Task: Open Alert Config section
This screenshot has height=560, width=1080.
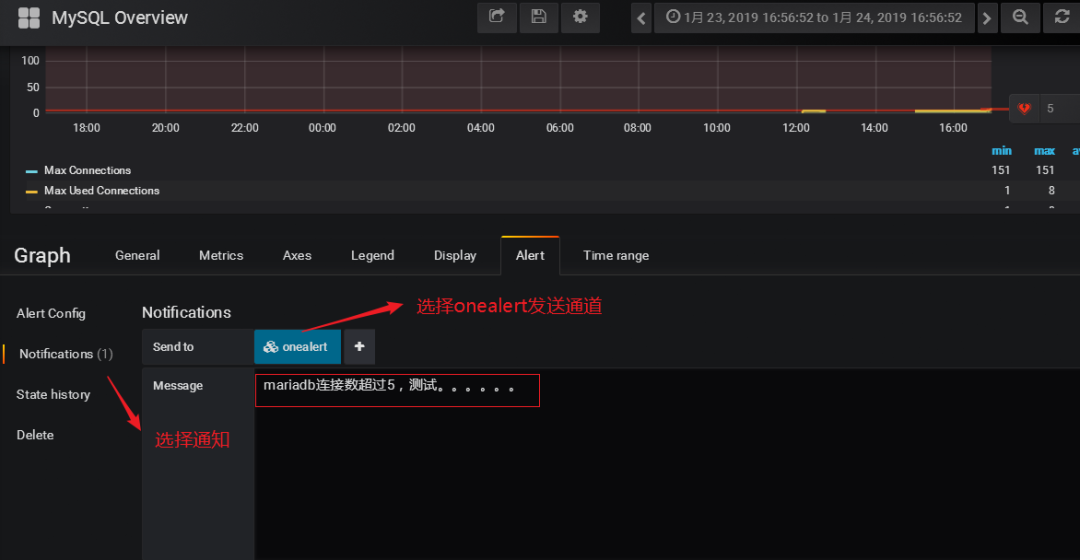Action: [51, 313]
